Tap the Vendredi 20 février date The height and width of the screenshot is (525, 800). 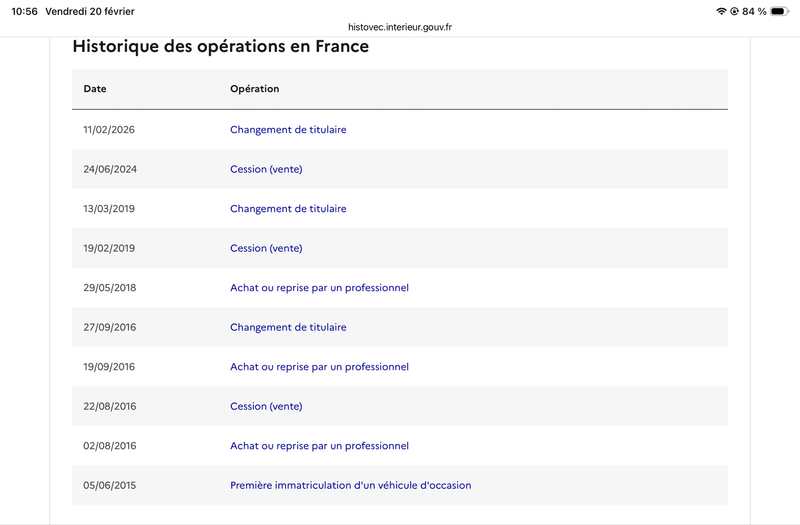90,11
